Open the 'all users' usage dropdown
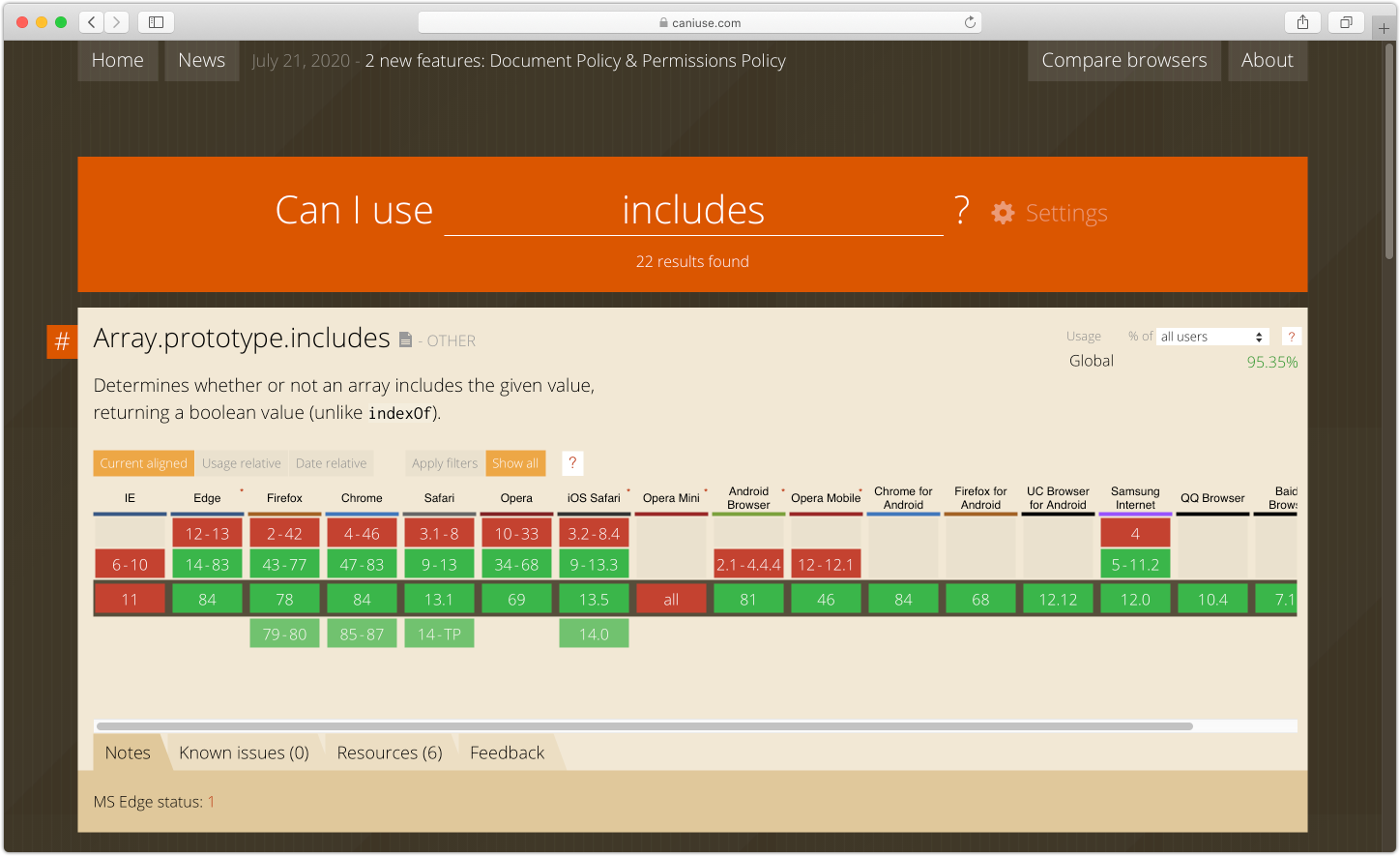Viewport: 1400px width, 856px height. (x=1212, y=337)
